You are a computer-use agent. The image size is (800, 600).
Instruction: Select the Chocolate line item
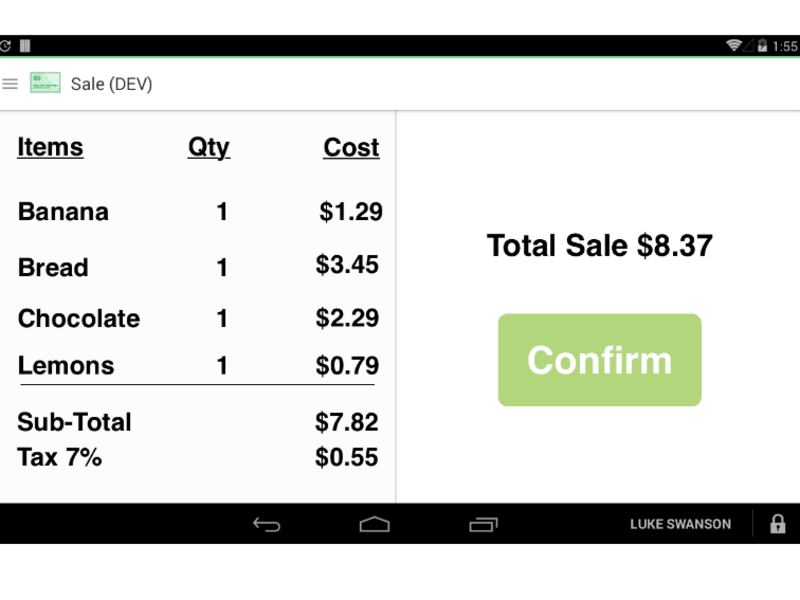[x=198, y=318]
